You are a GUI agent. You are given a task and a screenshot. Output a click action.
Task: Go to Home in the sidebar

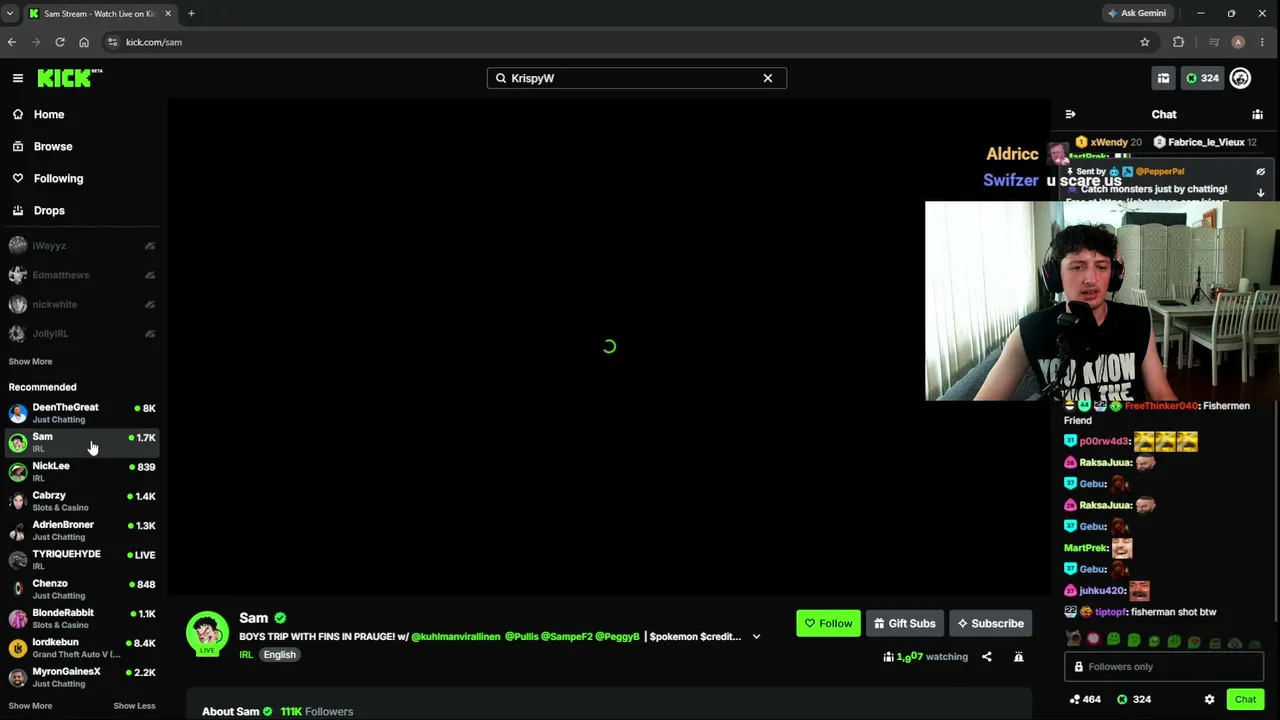click(x=80, y=114)
